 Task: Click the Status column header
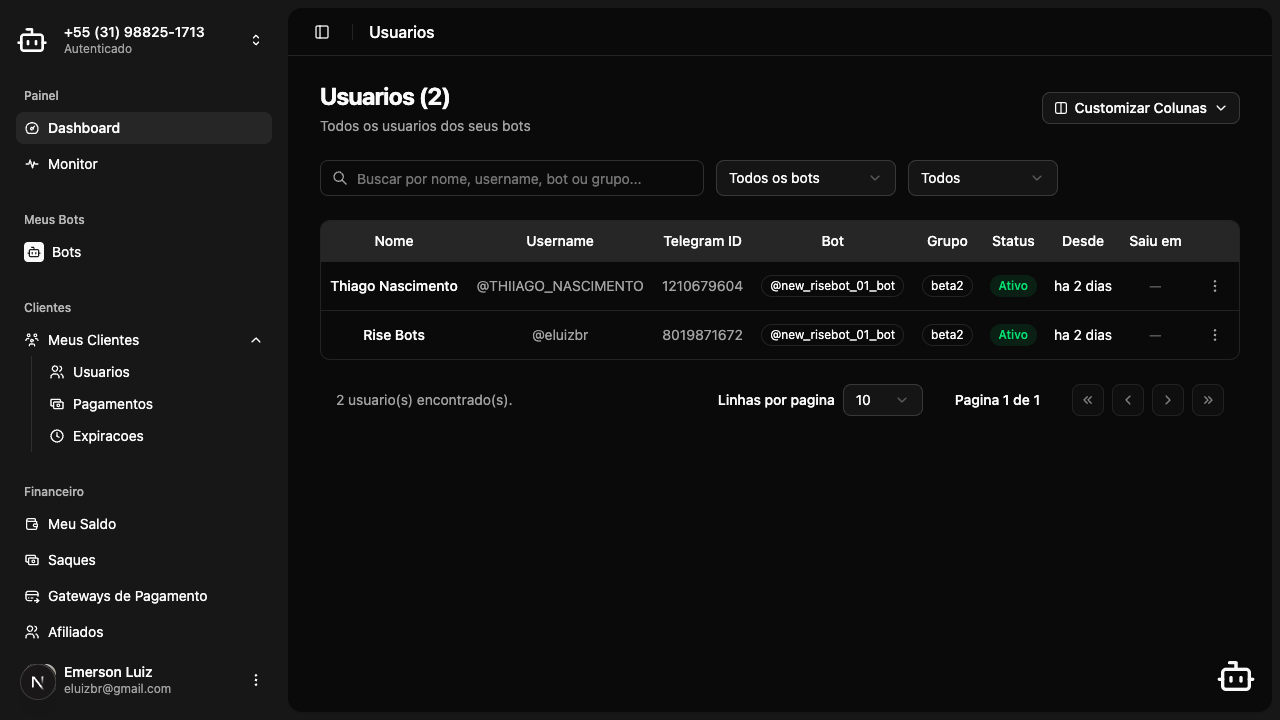pos(1013,241)
